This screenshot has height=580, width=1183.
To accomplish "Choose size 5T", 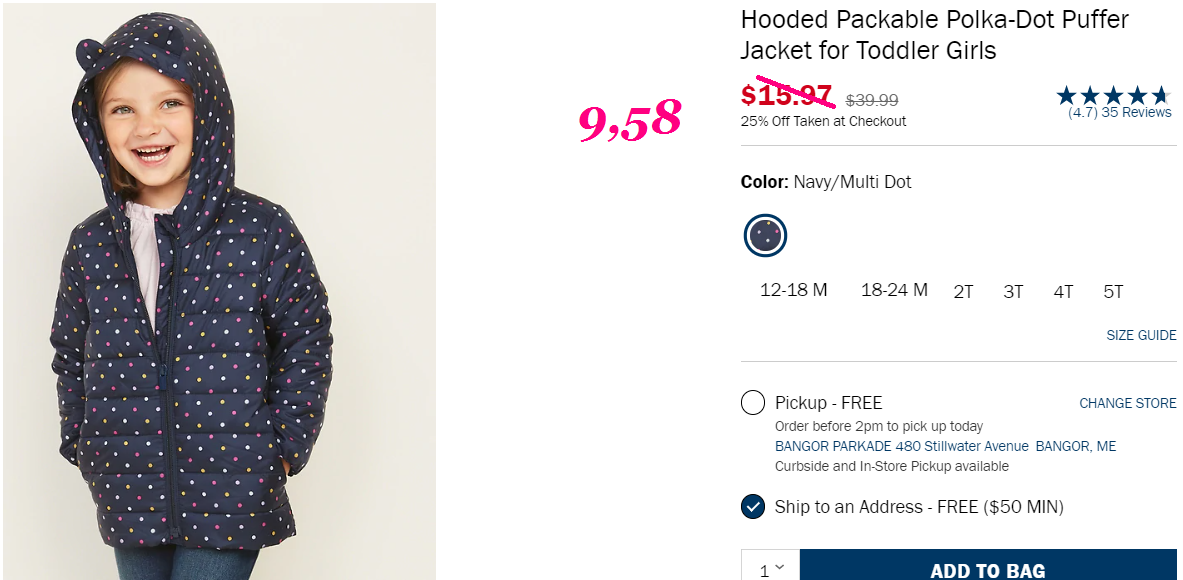I will pos(1113,292).
